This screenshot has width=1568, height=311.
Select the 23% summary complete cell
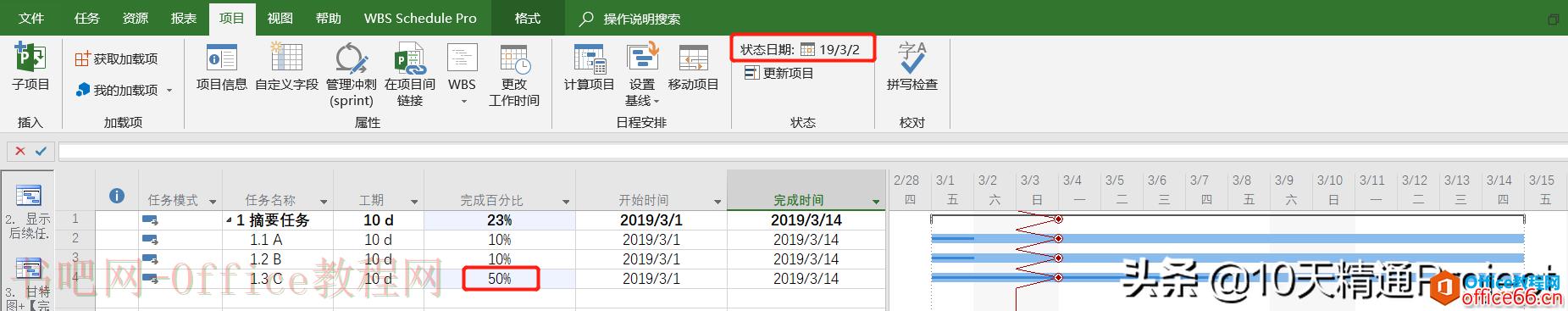pos(500,220)
